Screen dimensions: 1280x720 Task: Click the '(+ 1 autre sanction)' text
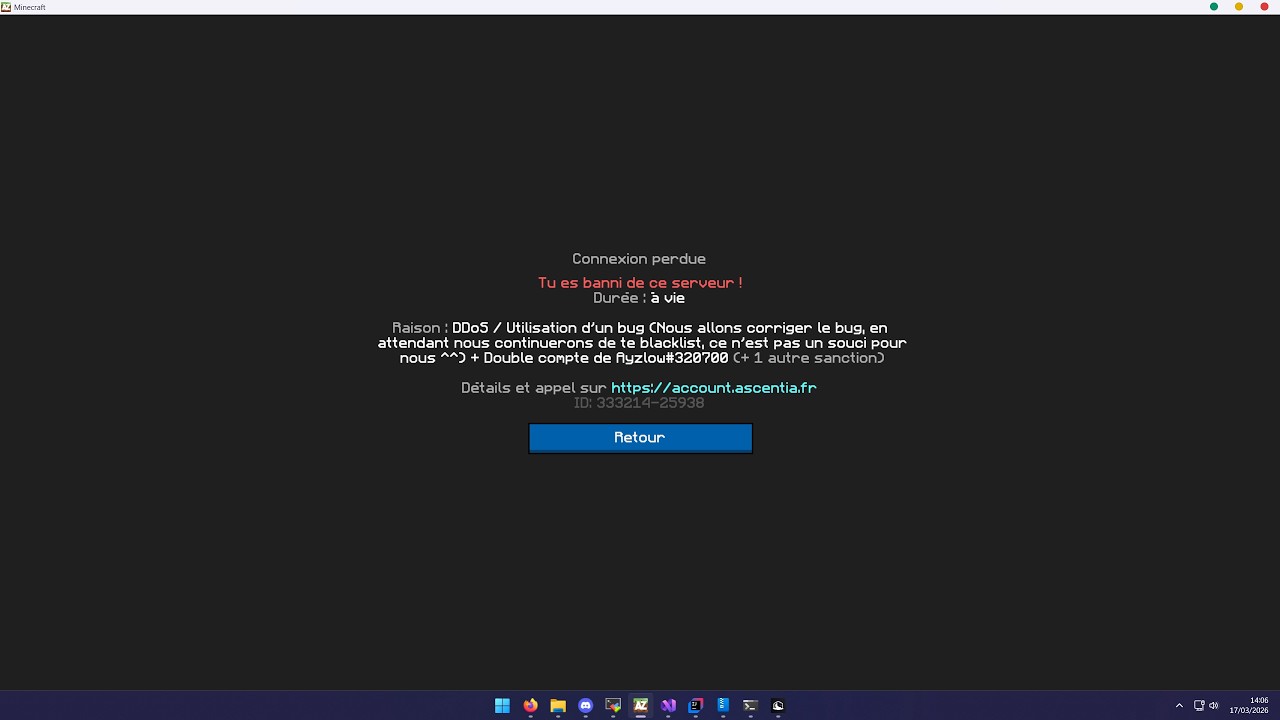click(x=808, y=358)
